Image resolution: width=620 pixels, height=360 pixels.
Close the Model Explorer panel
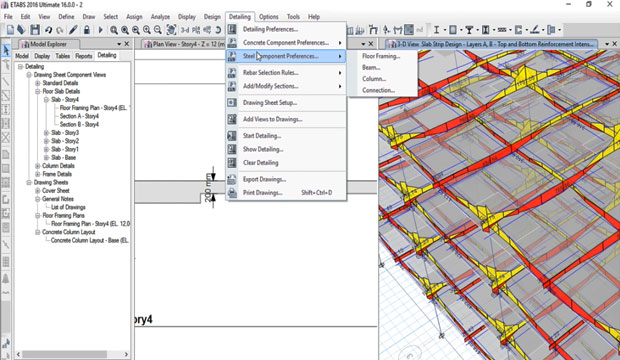click(127, 44)
